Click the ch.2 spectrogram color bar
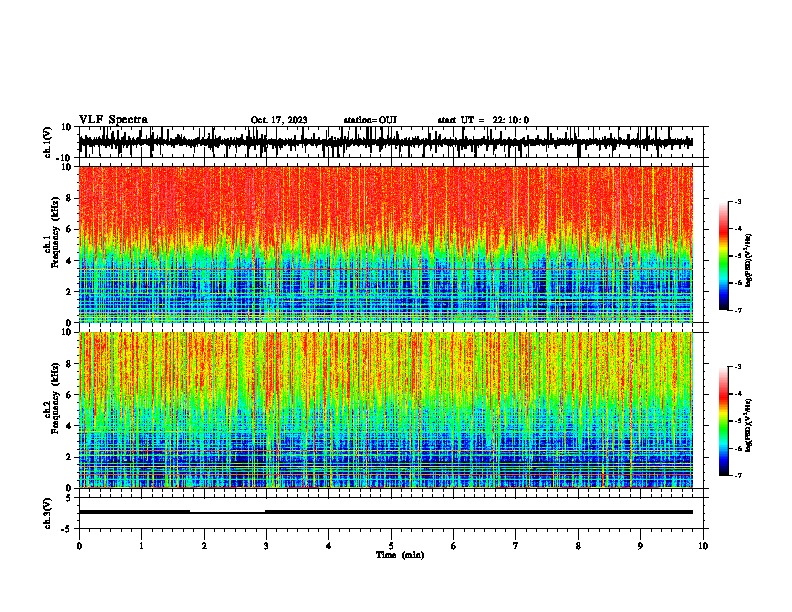The width and height of the screenshot is (792, 612). pyautogui.click(x=724, y=421)
